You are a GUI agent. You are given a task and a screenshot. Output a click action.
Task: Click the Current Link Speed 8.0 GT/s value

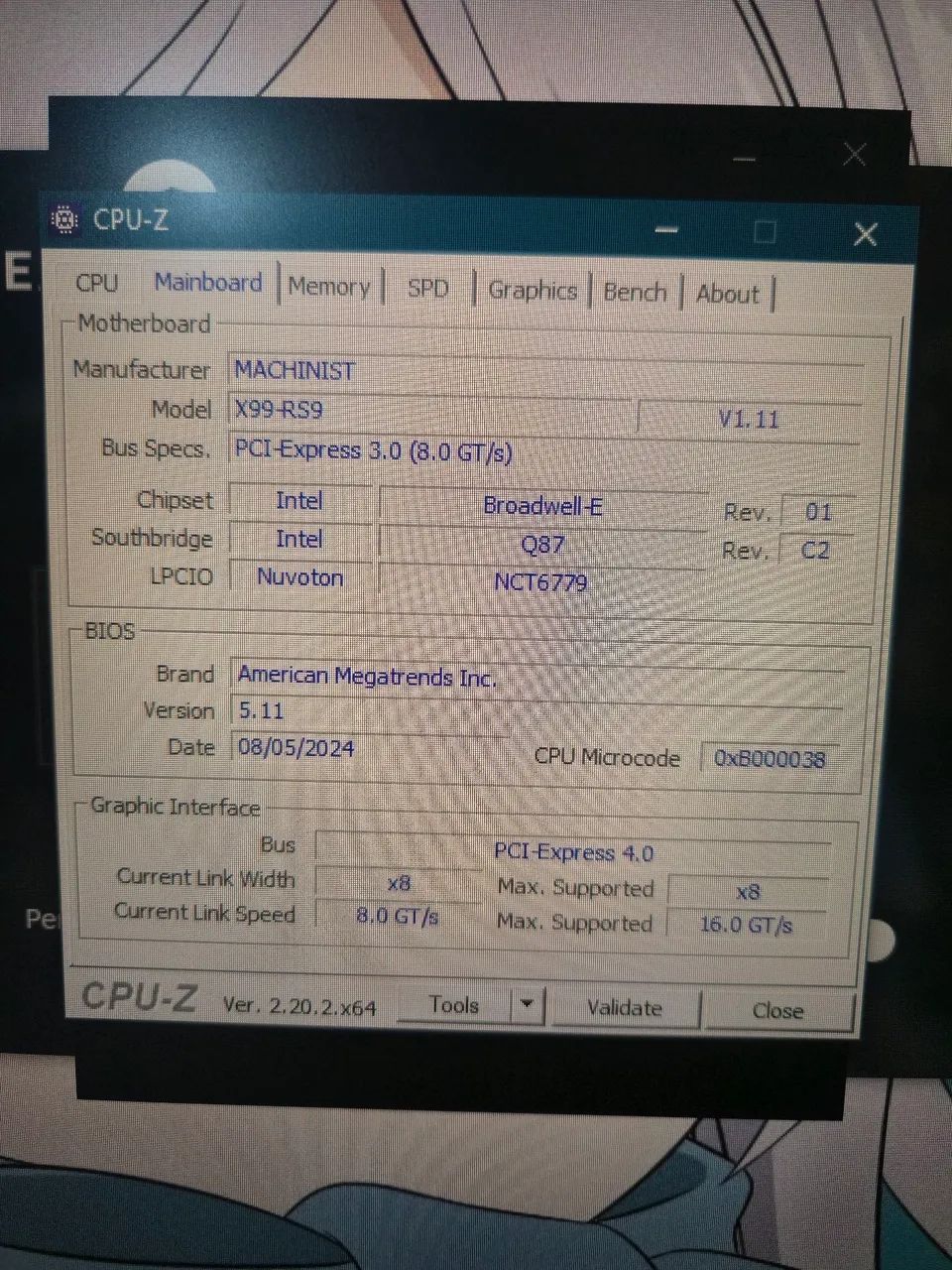tap(397, 916)
